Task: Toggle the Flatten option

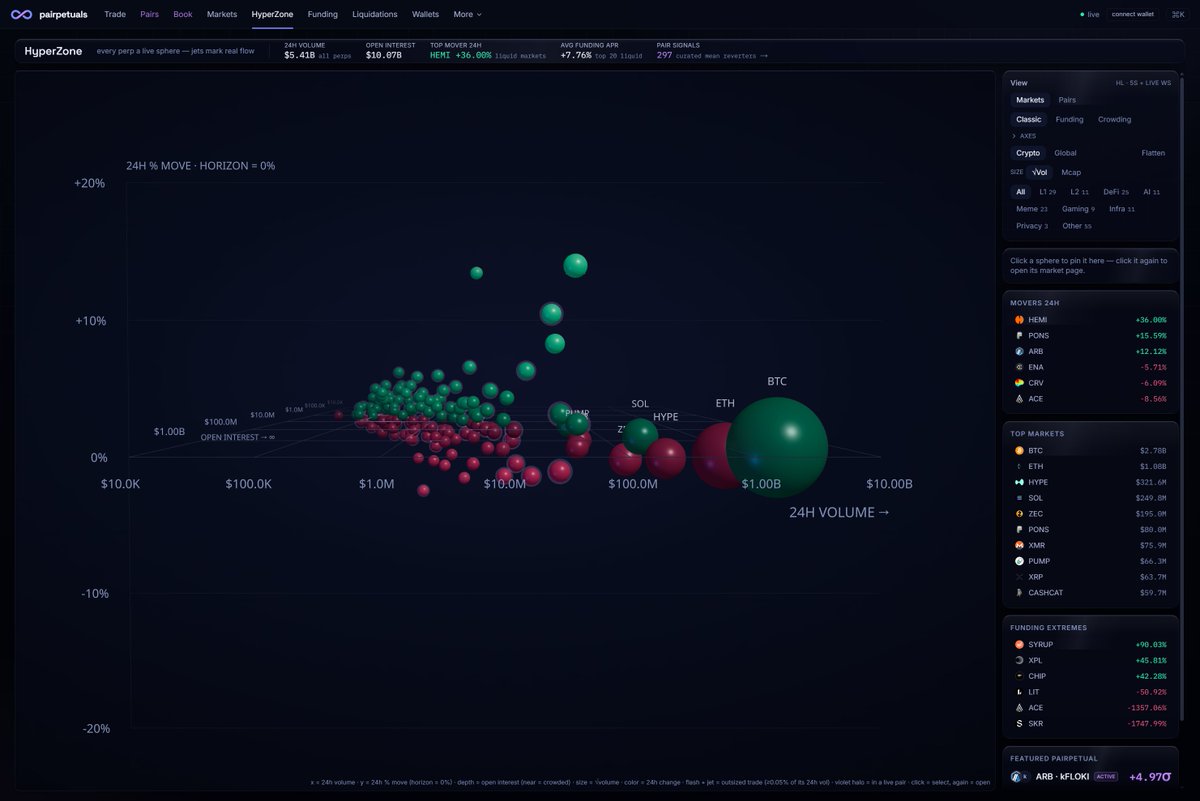Action: (1153, 153)
